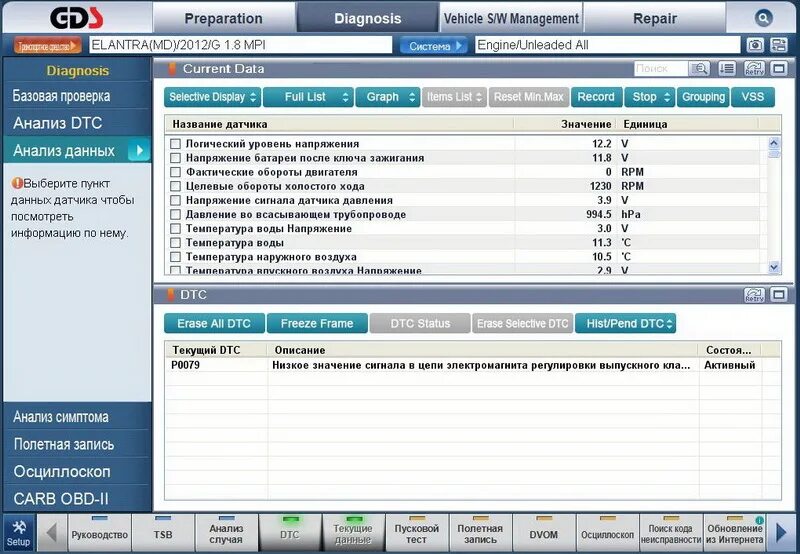Click the left arrow in the bottom toolbar
The image size is (800, 554).
(x=52, y=534)
